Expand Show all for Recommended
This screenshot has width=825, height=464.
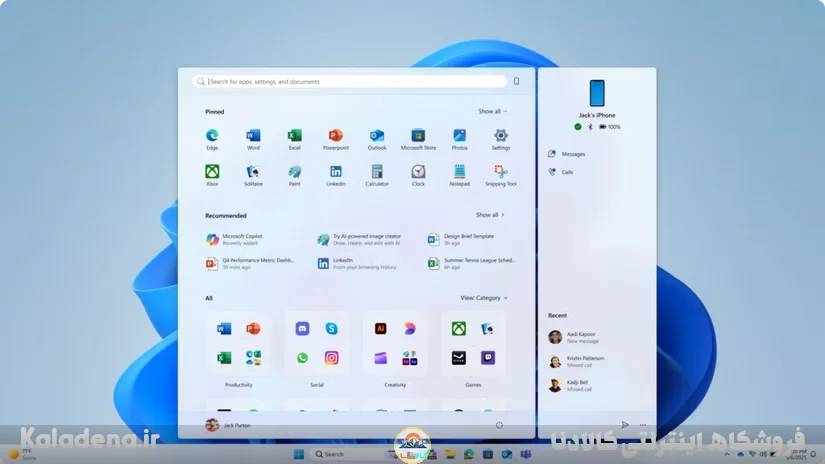490,215
